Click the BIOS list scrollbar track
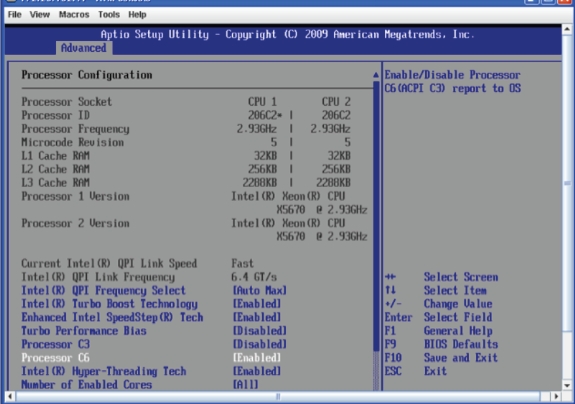The width and height of the screenshot is (575, 404). pyautogui.click(x=376, y=370)
